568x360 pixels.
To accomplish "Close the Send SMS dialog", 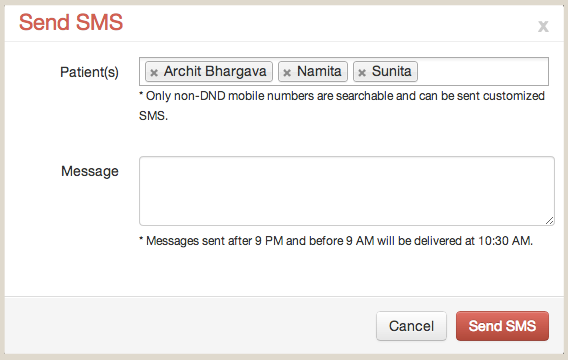I will point(543,26).
